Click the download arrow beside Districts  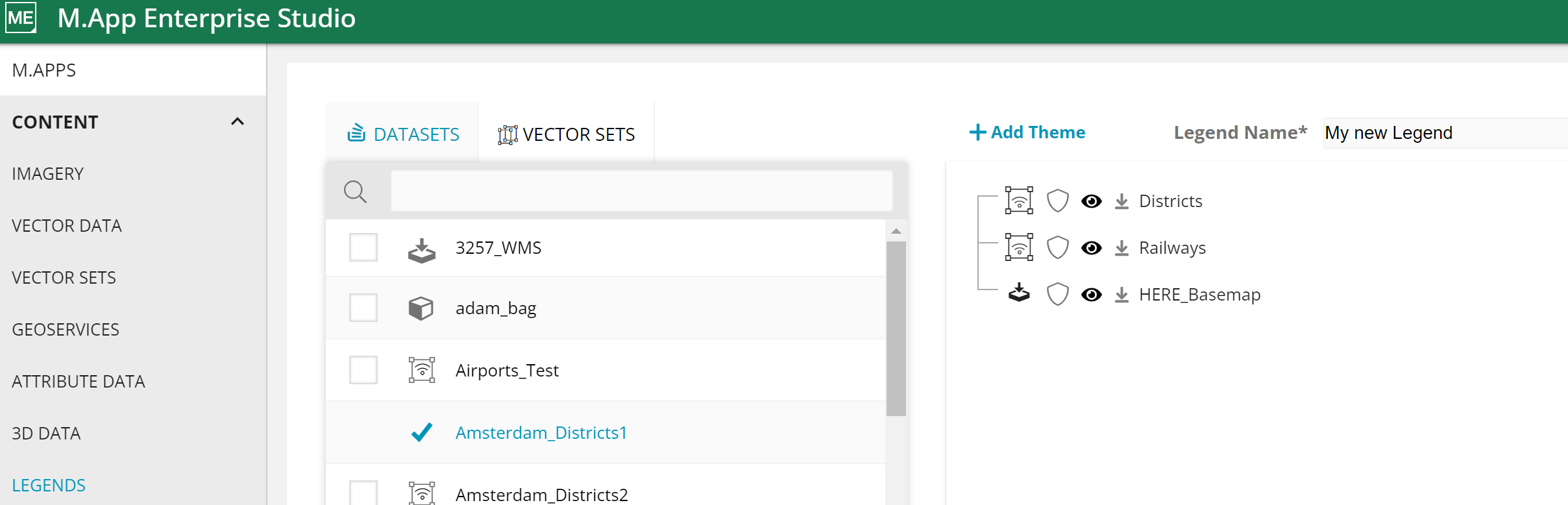(x=1121, y=201)
